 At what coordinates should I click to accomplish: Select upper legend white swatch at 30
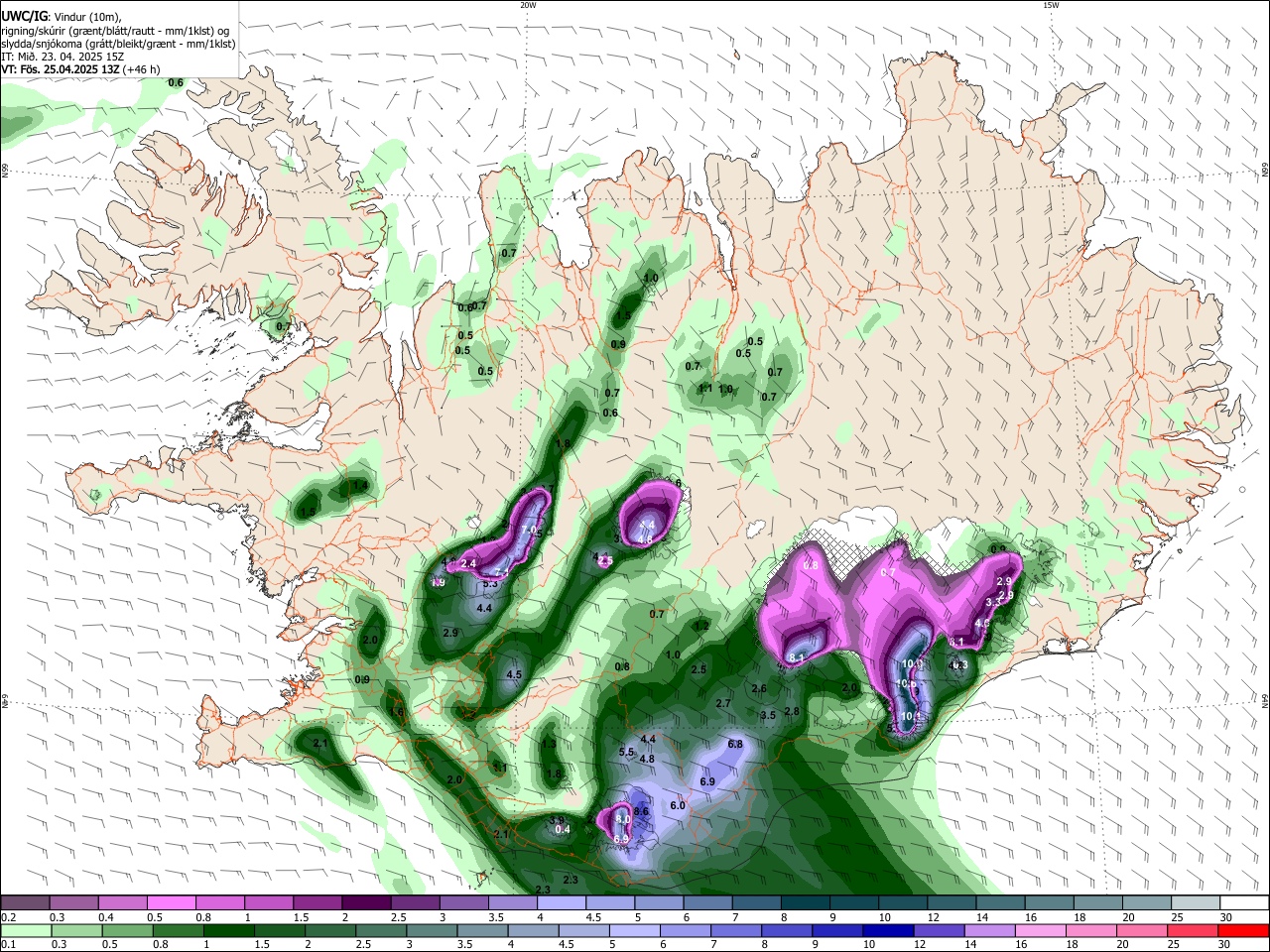(x=1245, y=902)
